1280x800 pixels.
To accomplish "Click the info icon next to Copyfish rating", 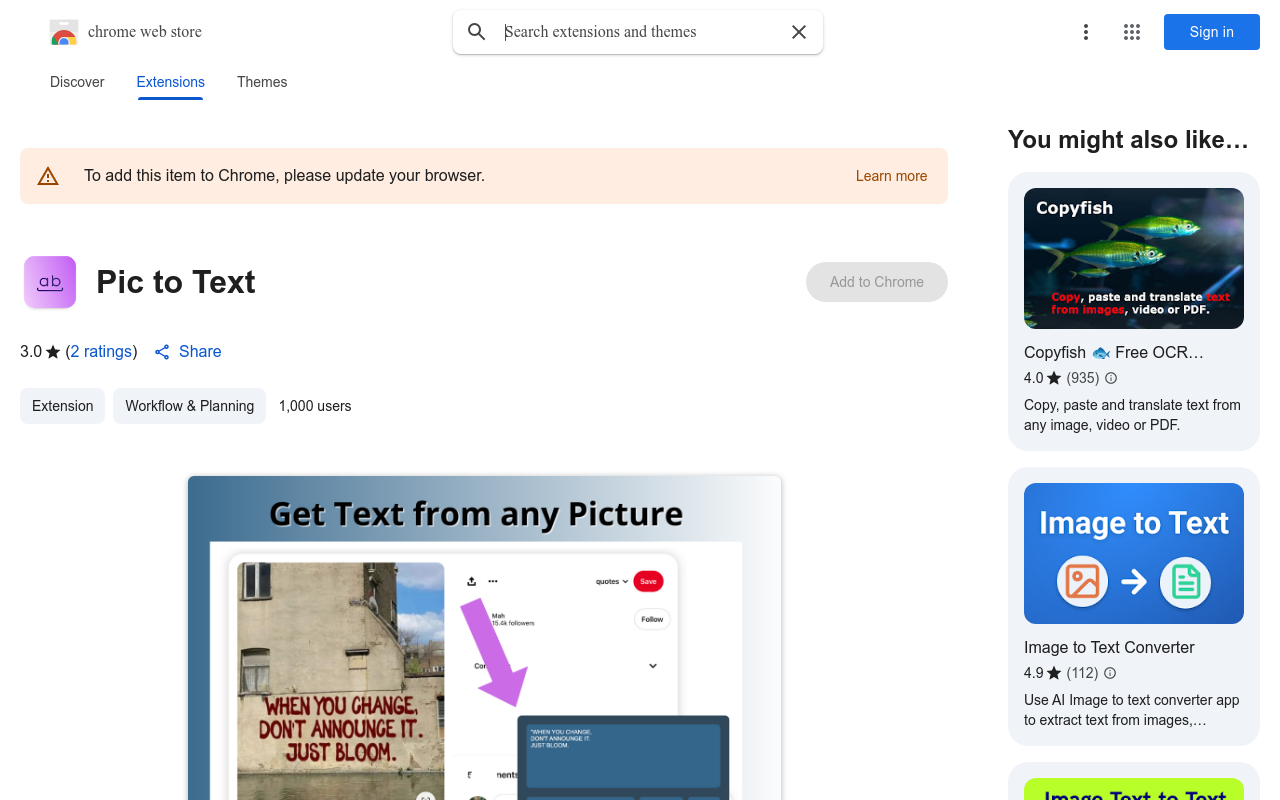I will pos(1111,378).
